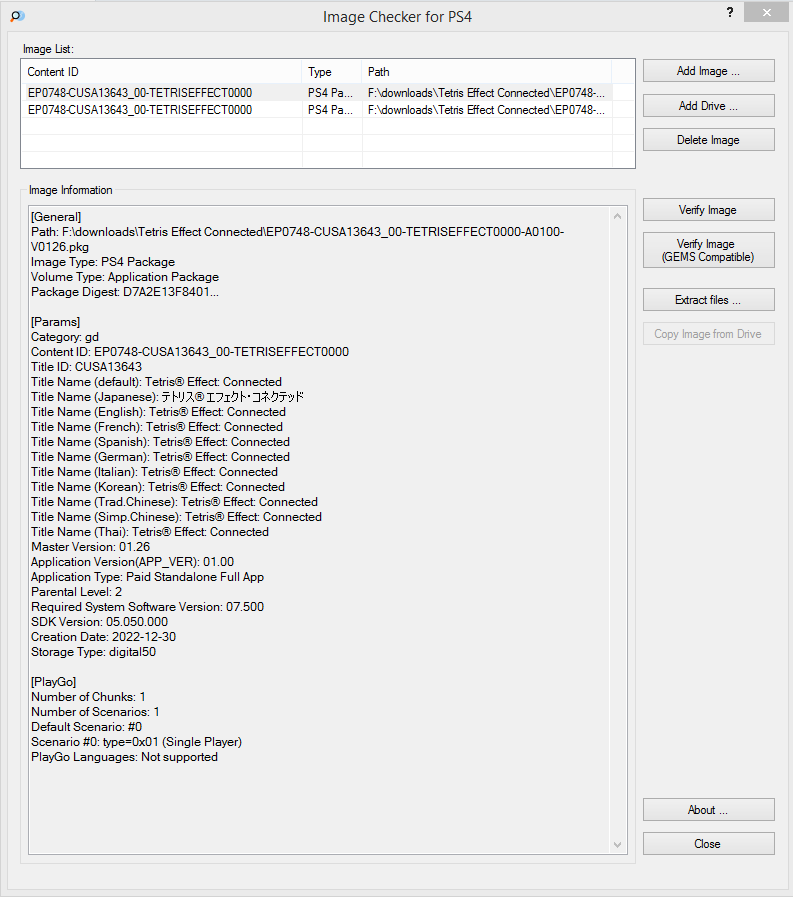
Task: Sort by Path column header
Action: click(x=487, y=72)
